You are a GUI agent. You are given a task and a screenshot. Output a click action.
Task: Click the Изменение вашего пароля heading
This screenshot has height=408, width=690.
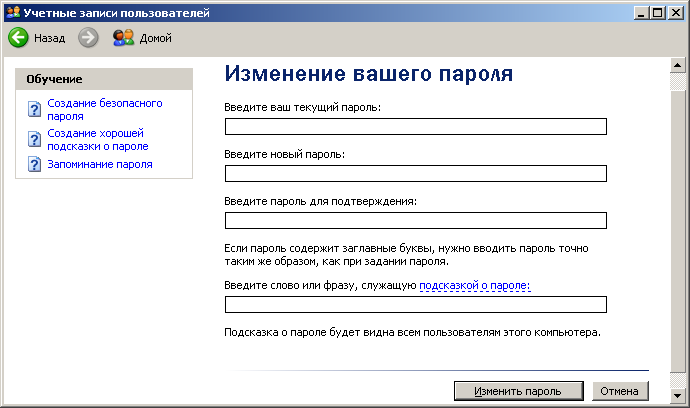(x=369, y=74)
